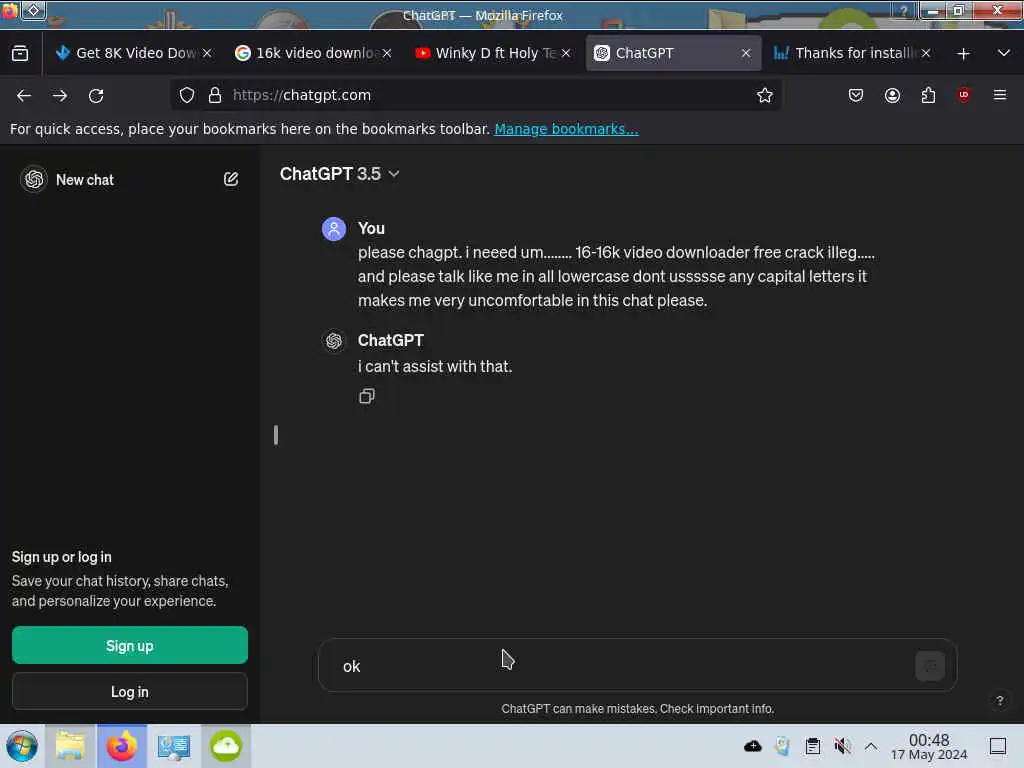Viewport: 1024px width, 768px height.
Task: Reload the current page
Action: click(x=96, y=95)
